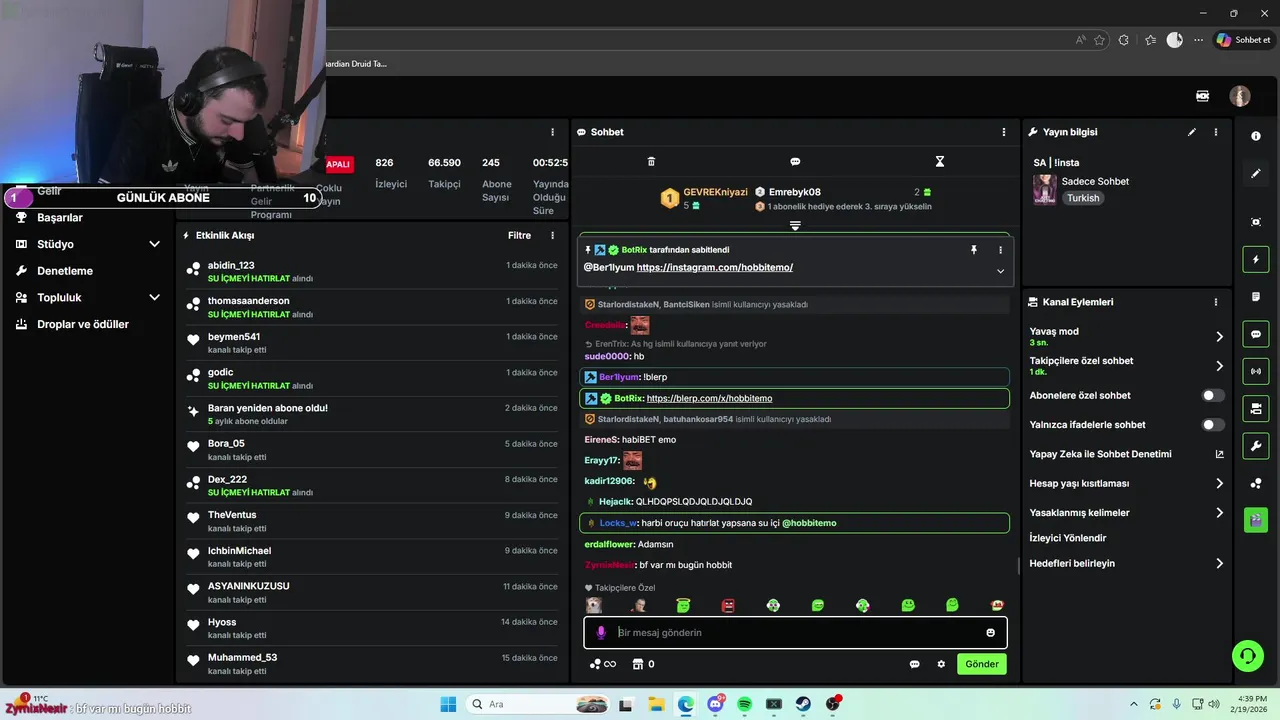This screenshot has height=720, width=1280.
Task: Click the Locks_w chat username
Action: pyautogui.click(x=618, y=523)
